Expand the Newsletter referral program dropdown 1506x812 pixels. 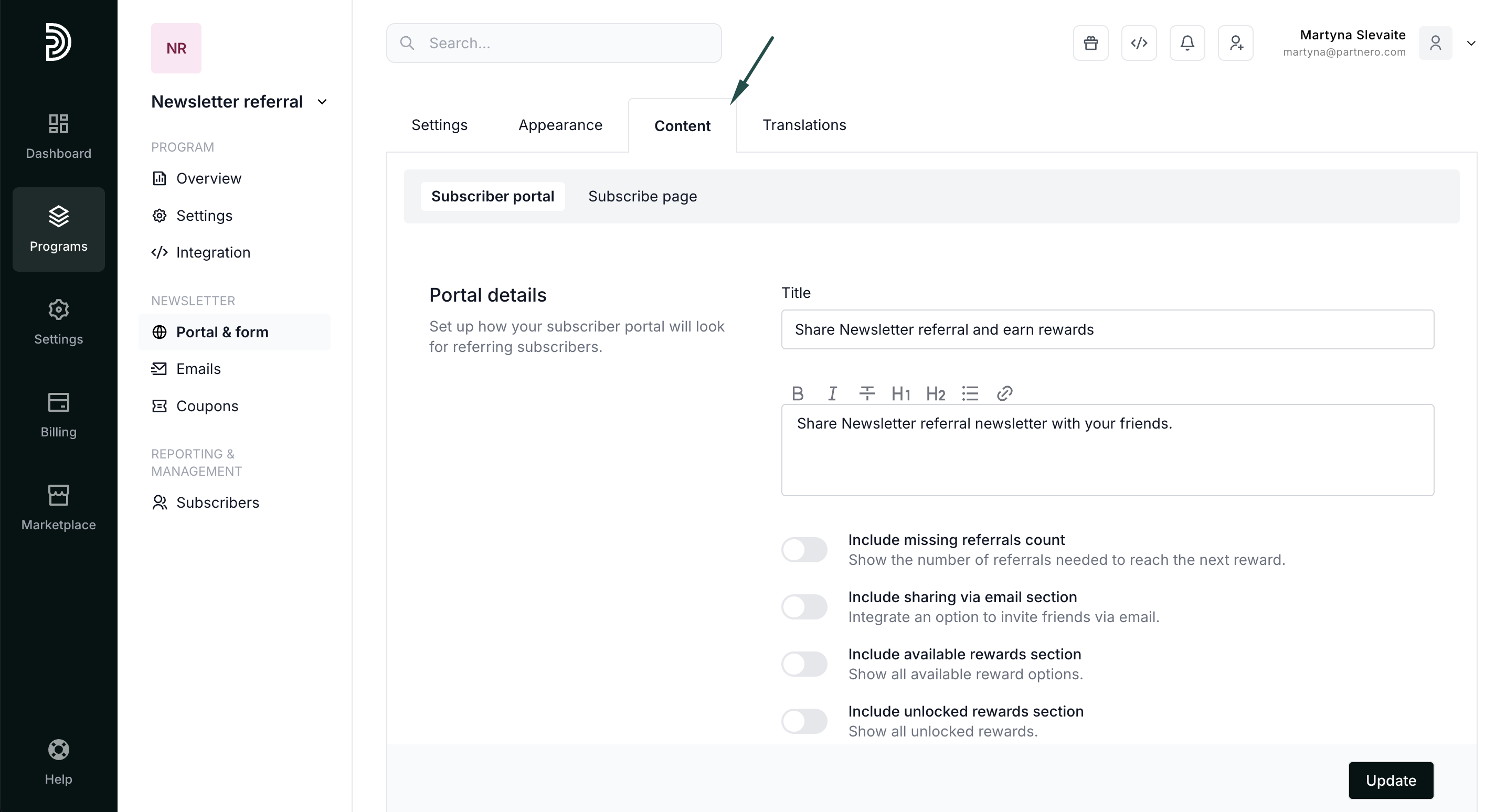pyautogui.click(x=322, y=102)
